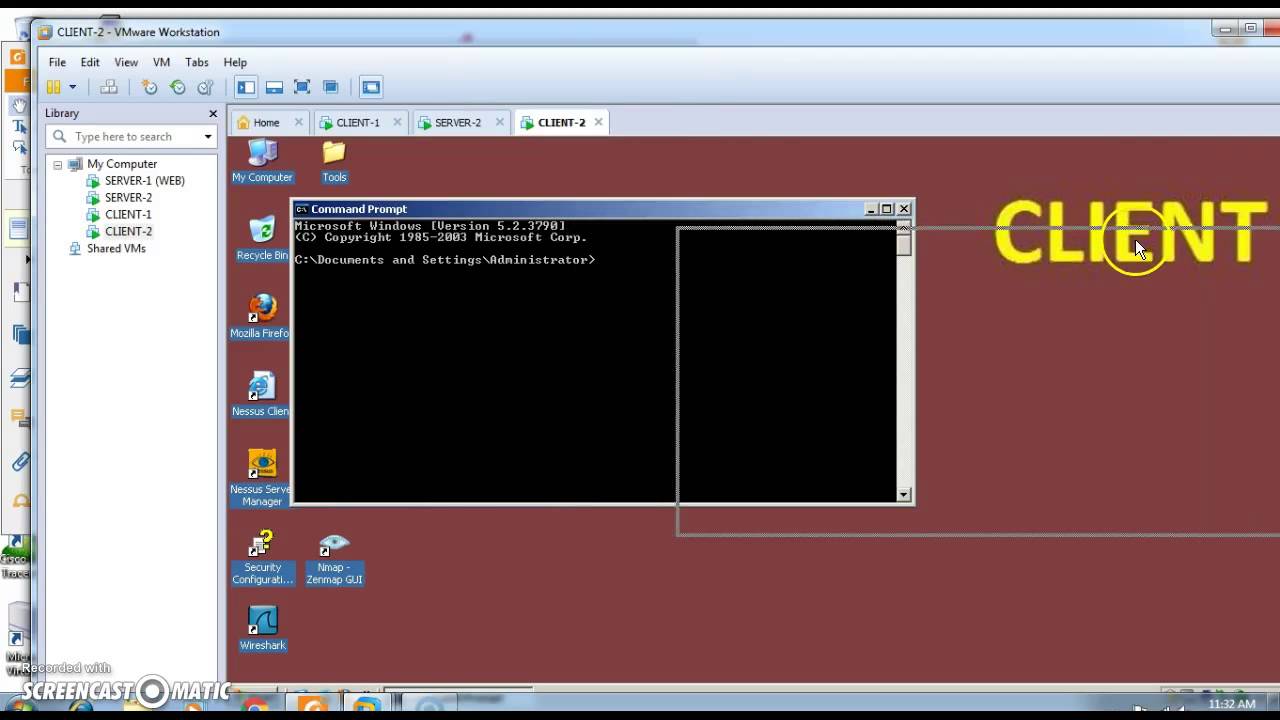Close the CLIENT-2 tab

pyautogui.click(x=599, y=122)
